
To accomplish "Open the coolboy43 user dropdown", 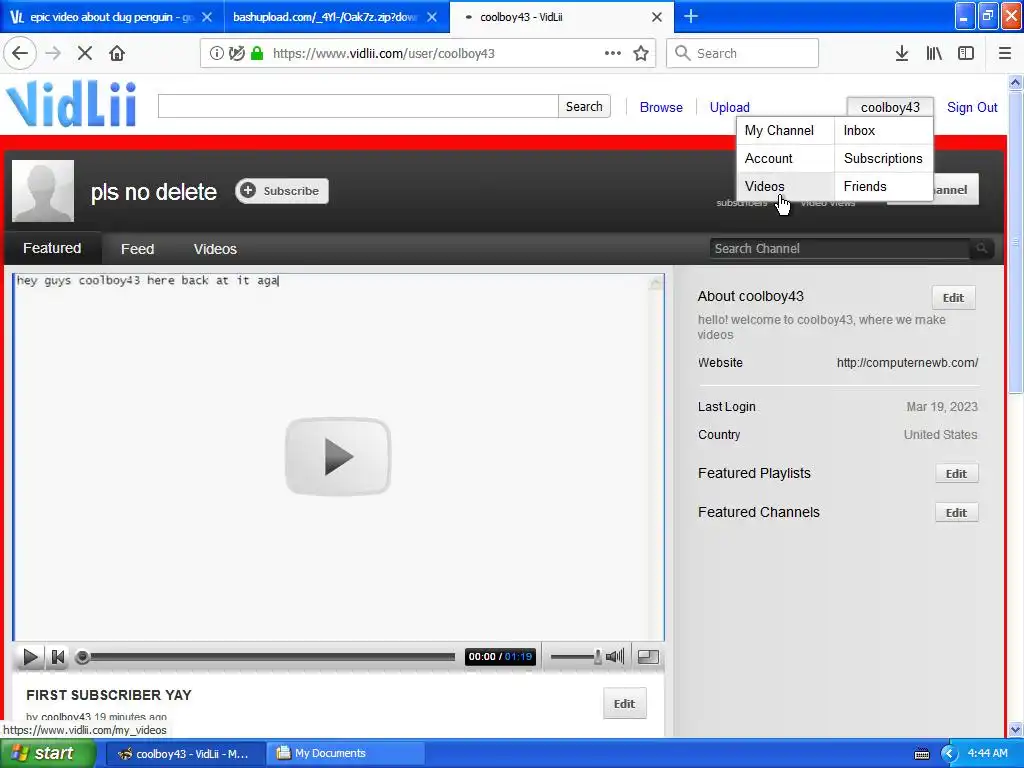I will (x=889, y=107).
